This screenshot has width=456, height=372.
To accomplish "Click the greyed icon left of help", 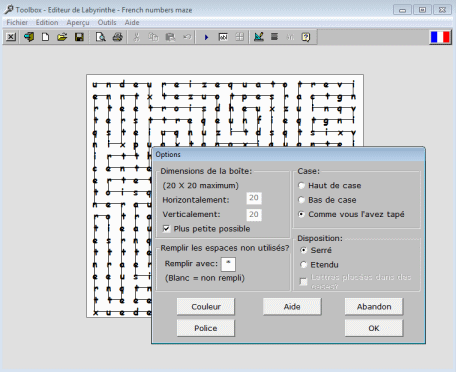I will (x=290, y=37).
